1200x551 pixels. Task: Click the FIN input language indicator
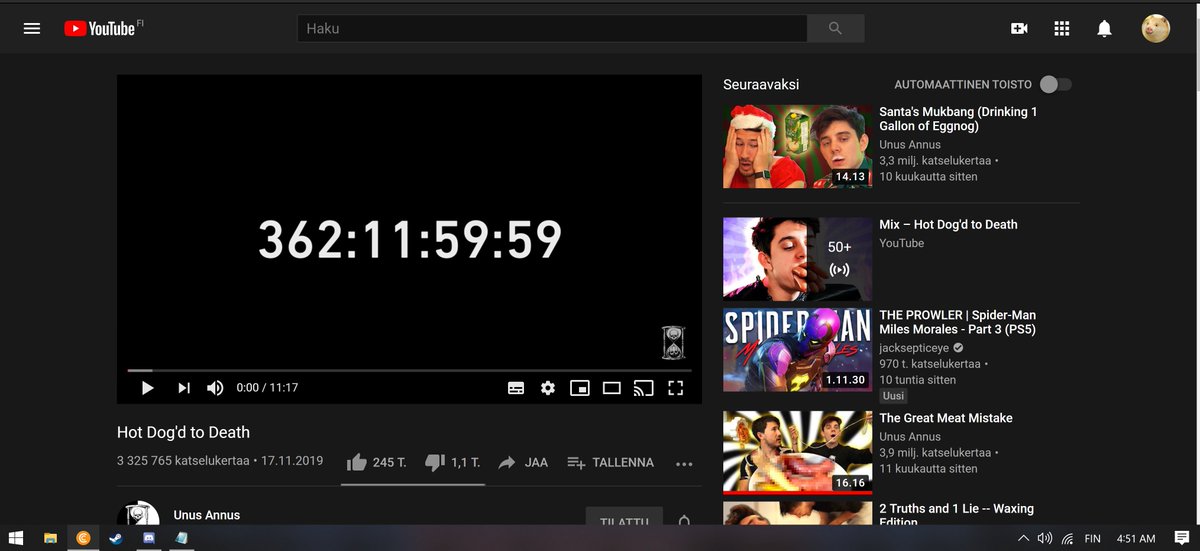(1093, 538)
